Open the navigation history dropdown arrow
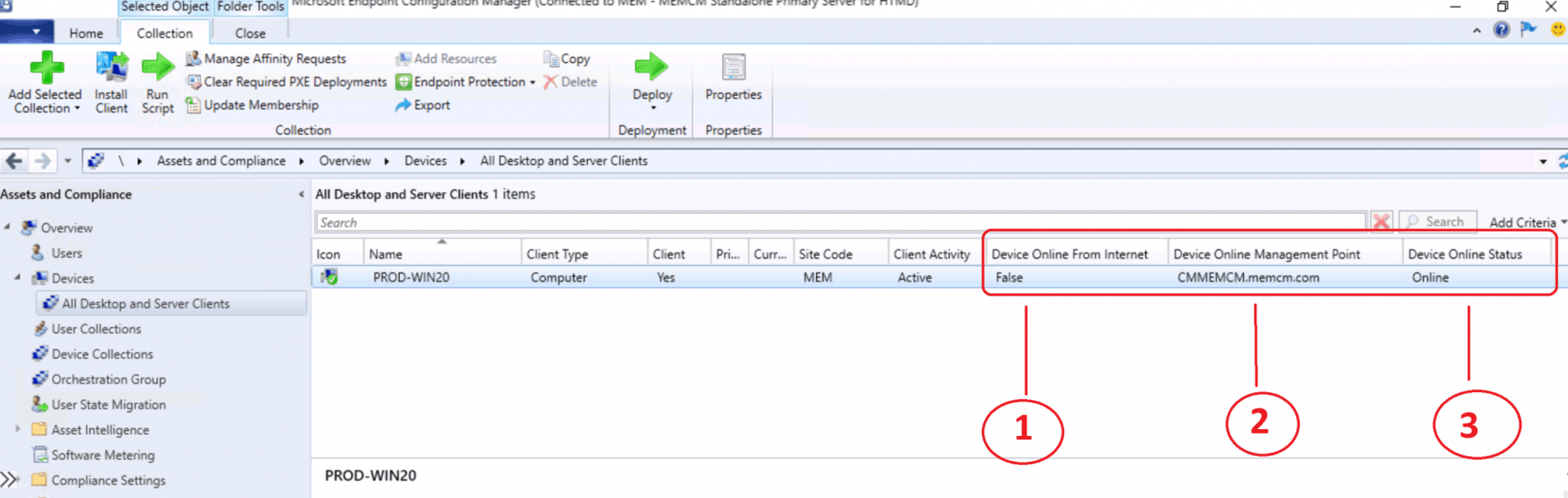Viewport: 1568px width, 498px height. coord(67,161)
